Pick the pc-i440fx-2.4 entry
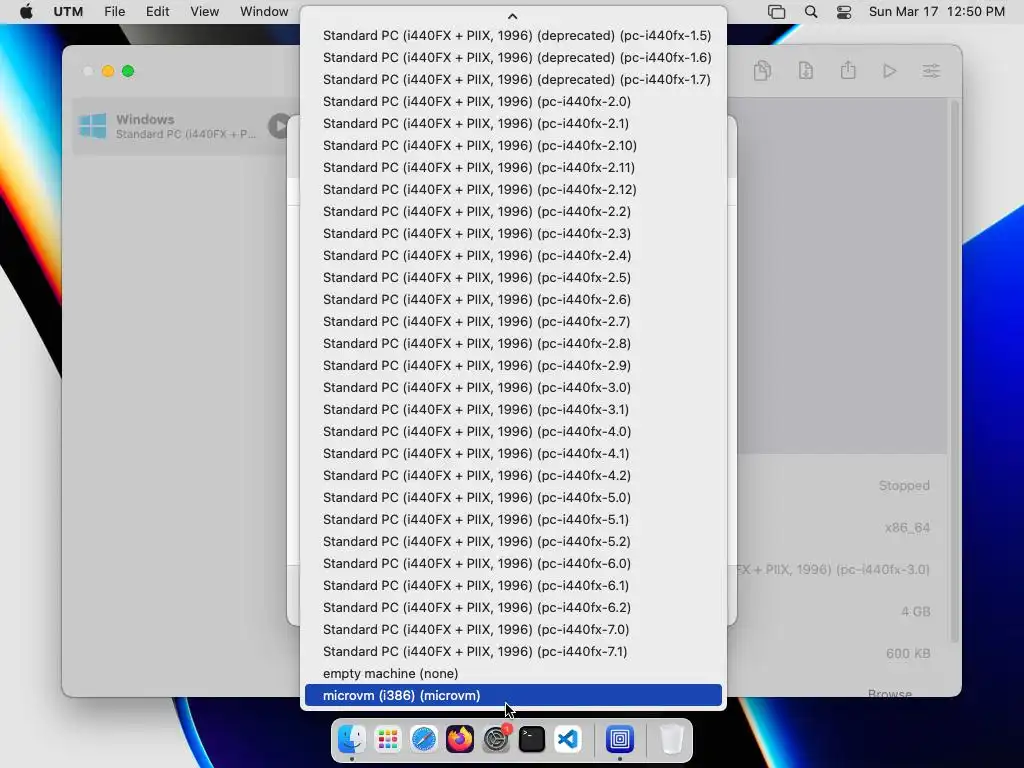This screenshot has height=768, width=1024. pyautogui.click(x=513, y=255)
